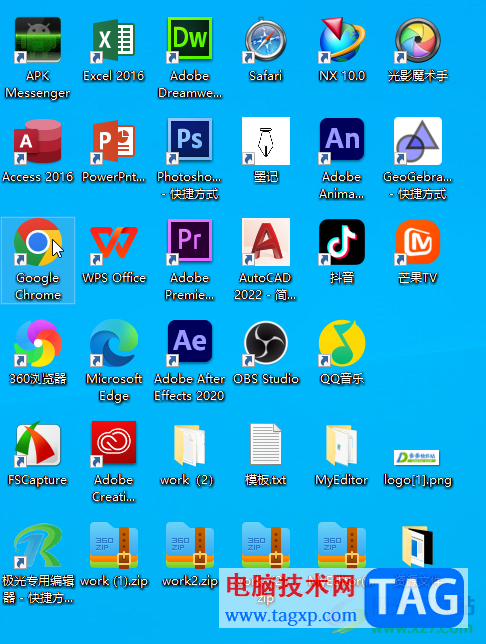Select the NX 10.0 icon
This screenshot has height=644, width=486.
(342, 40)
